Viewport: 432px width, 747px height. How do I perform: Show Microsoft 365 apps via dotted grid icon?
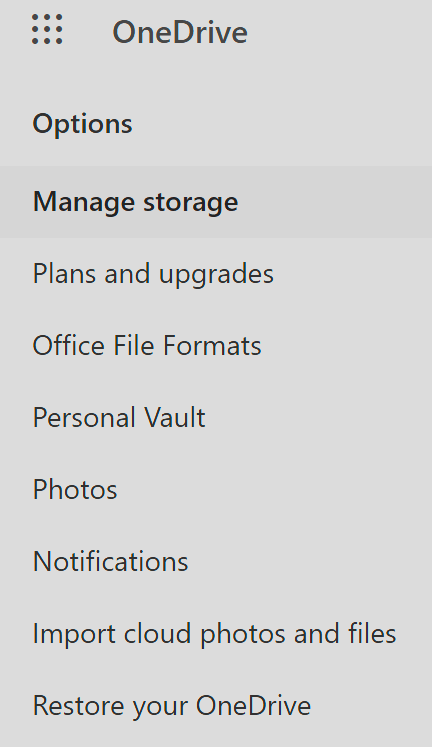point(47,30)
